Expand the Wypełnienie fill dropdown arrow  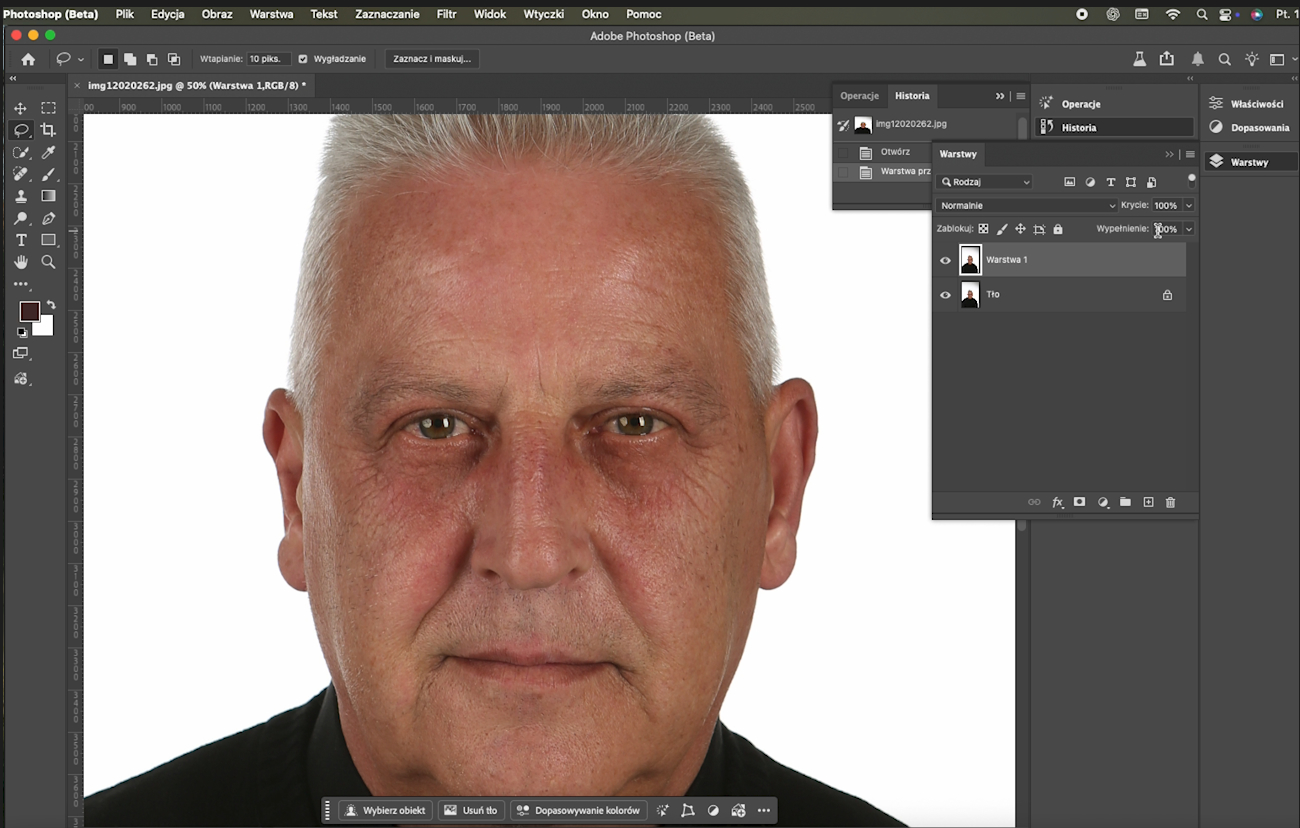click(x=1188, y=229)
